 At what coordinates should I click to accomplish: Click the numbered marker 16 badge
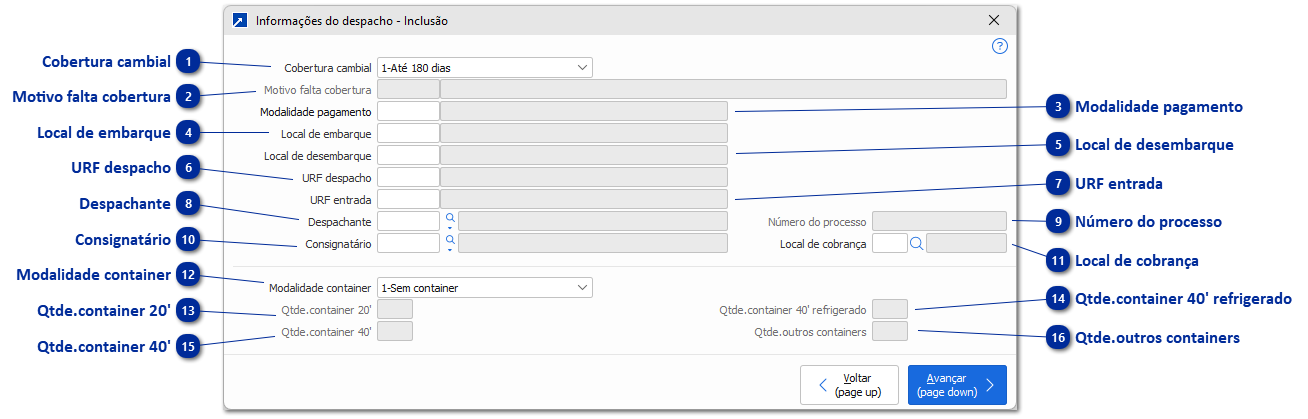coord(1057,338)
